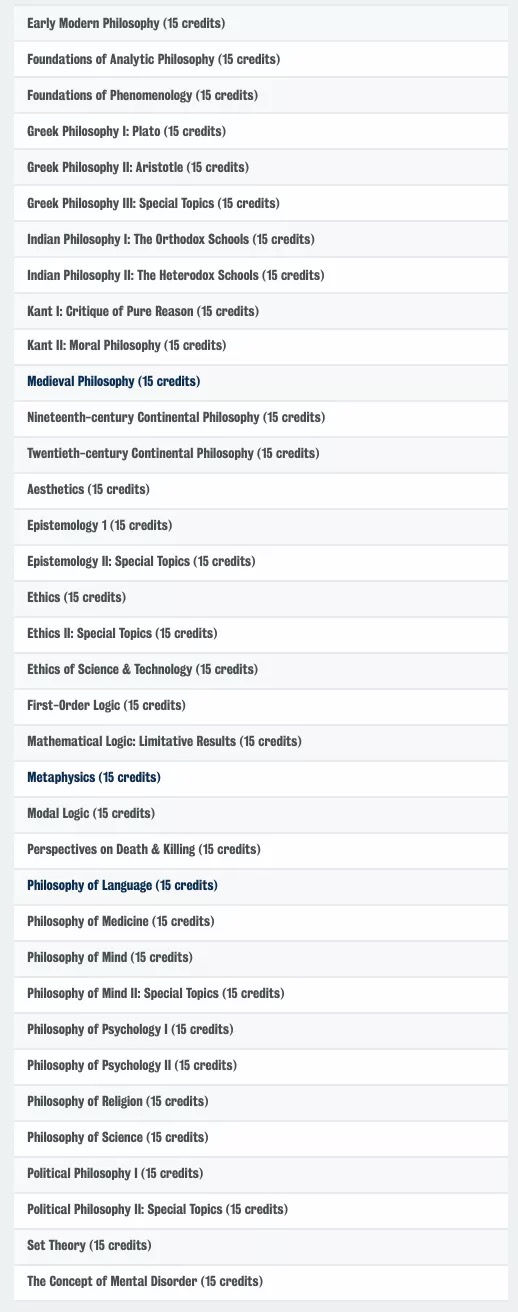Select the Aesthetics module row

[x=260, y=489]
